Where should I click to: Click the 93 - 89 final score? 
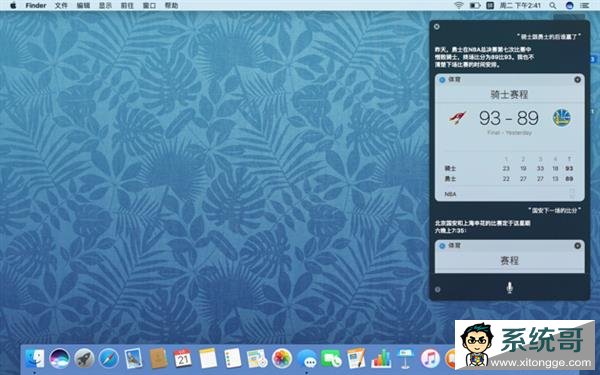509,118
